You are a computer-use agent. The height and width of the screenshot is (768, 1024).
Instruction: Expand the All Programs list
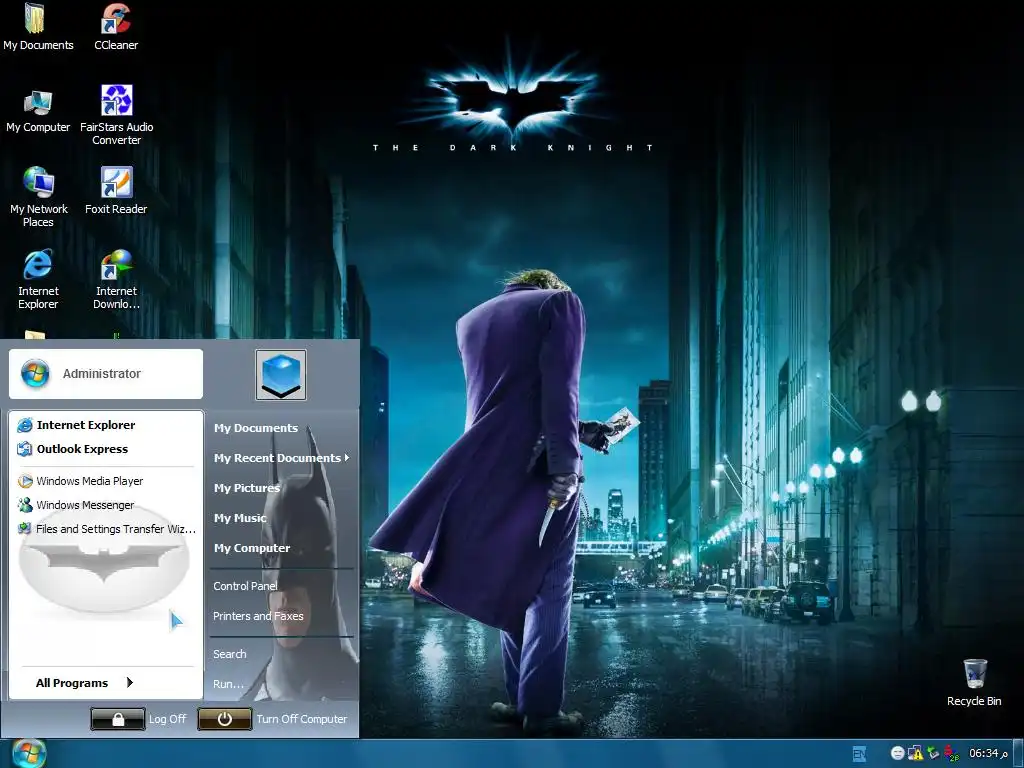pyautogui.click(x=84, y=683)
